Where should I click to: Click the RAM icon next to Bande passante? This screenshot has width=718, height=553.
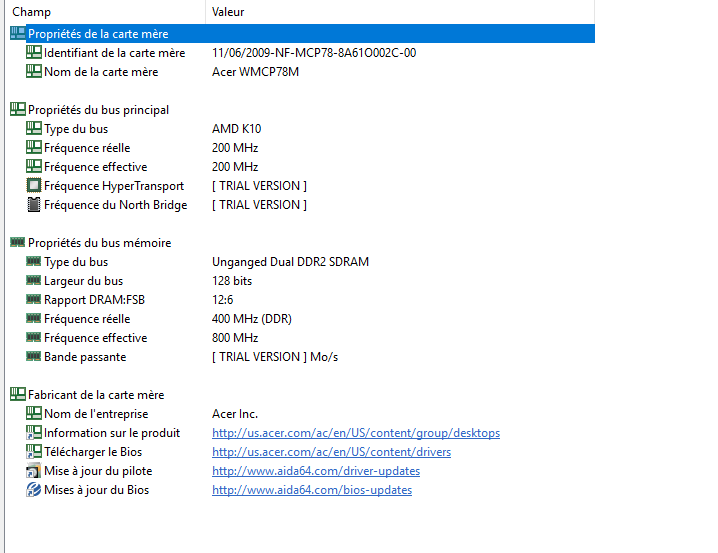point(34,357)
